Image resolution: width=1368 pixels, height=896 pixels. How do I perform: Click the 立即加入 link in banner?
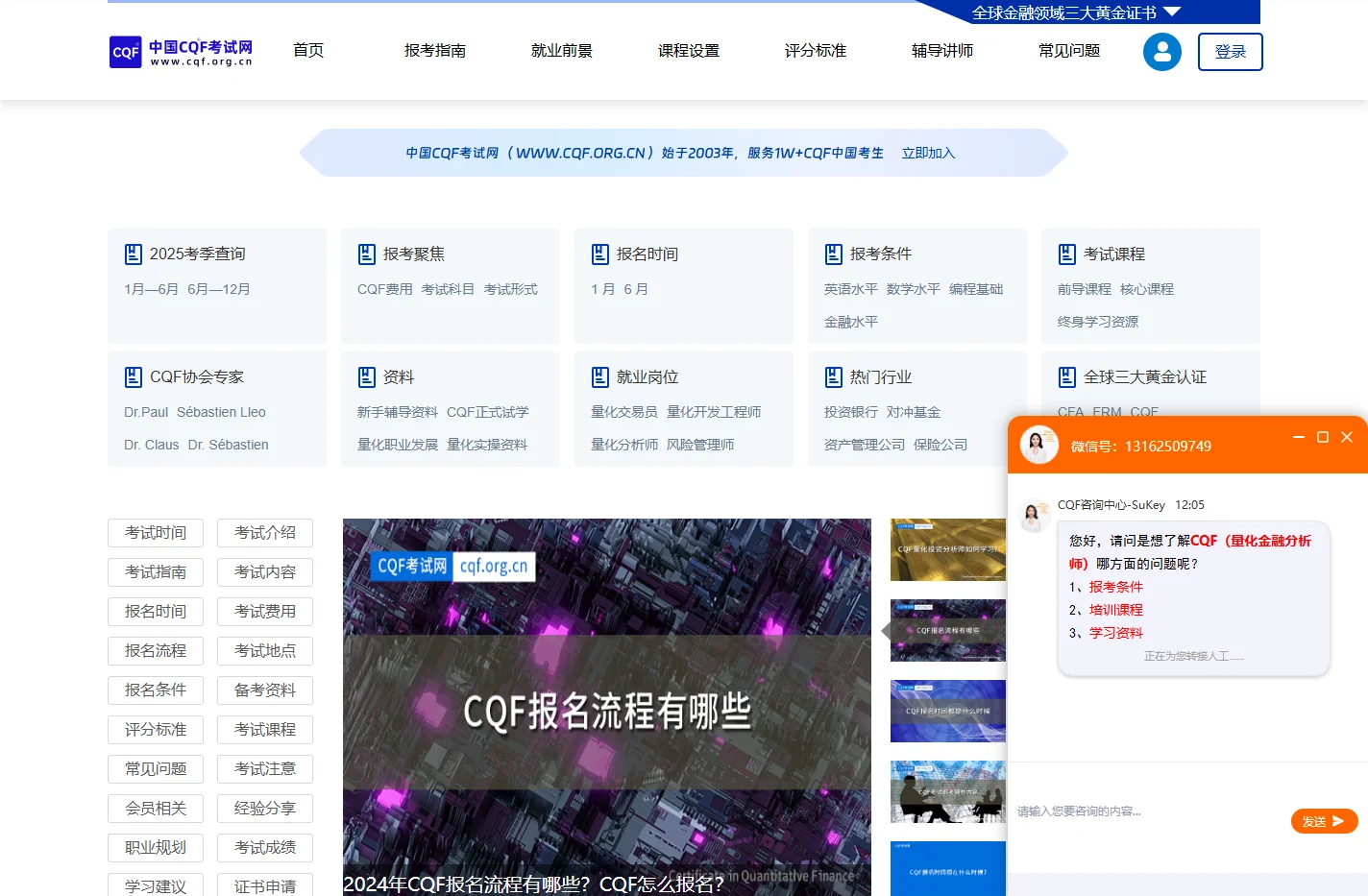928,153
